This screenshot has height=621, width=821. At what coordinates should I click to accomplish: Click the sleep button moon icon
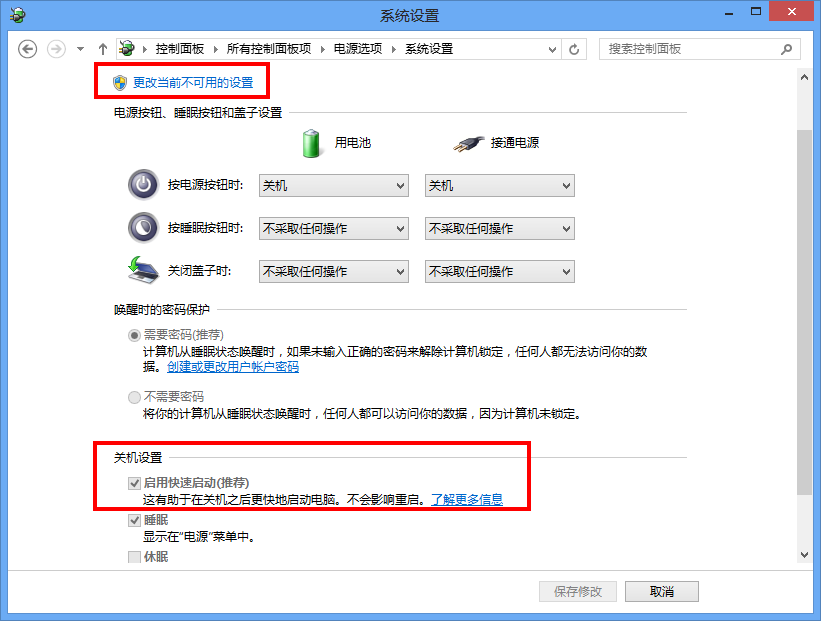[143, 228]
